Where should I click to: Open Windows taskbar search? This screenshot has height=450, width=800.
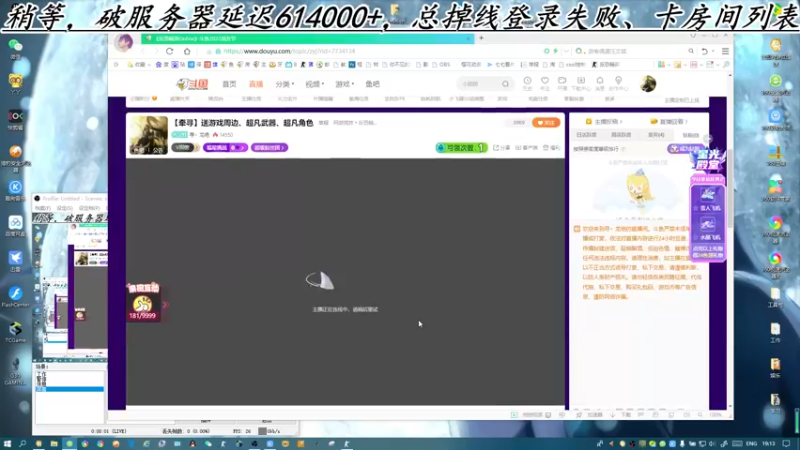[x=22, y=444]
